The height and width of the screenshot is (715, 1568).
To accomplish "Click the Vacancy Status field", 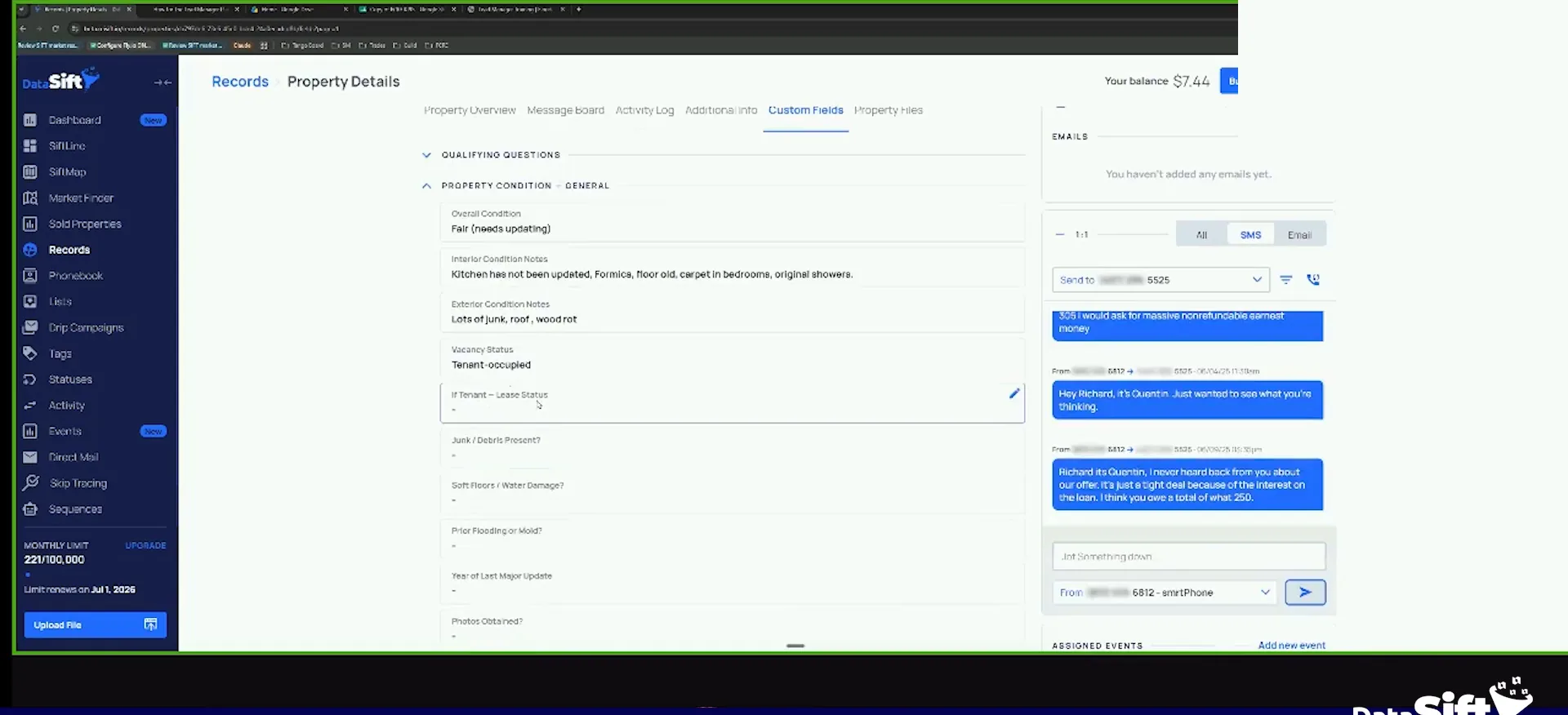I will 732,357.
